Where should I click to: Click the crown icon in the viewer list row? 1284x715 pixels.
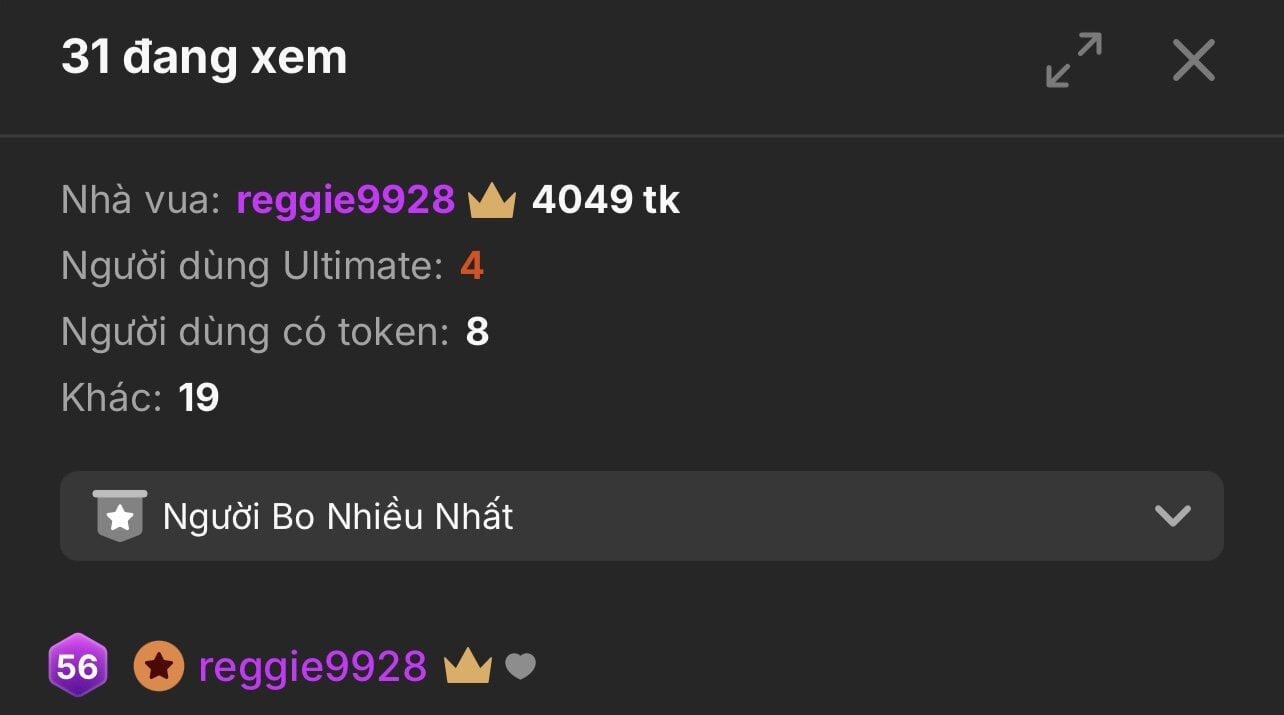click(x=467, y=665)
